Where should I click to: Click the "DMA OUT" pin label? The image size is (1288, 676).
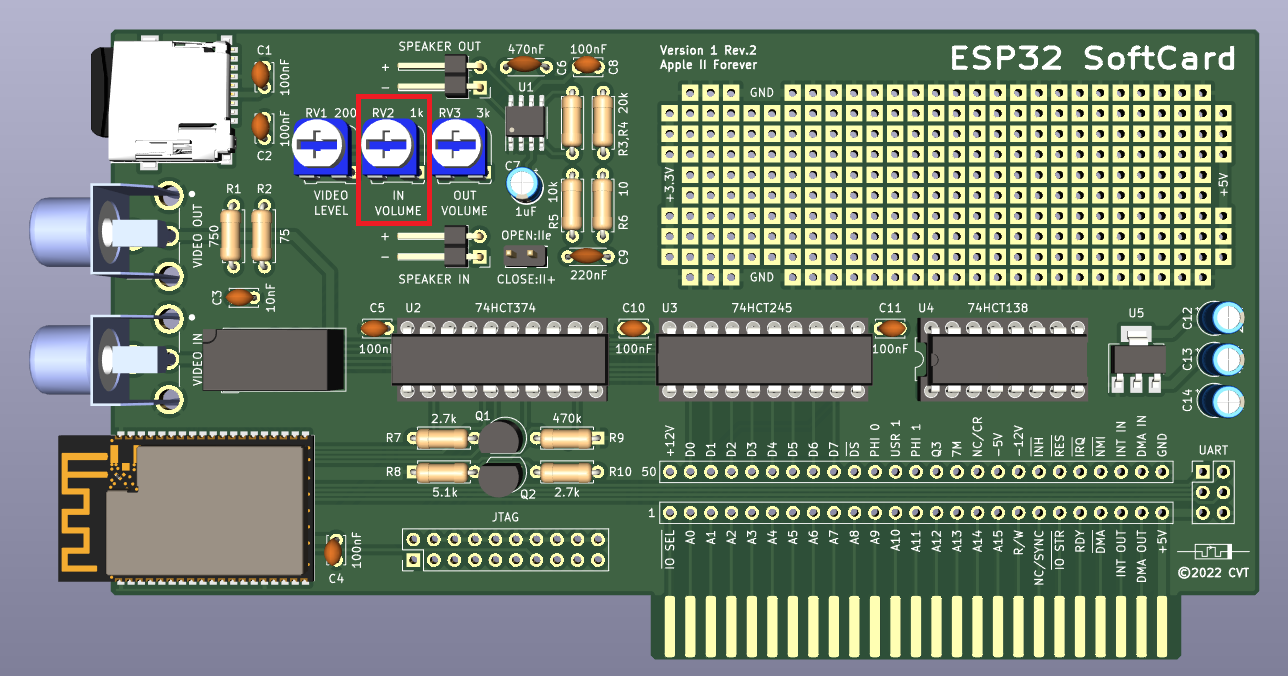pyautogui.click(x=1142, y=555)
